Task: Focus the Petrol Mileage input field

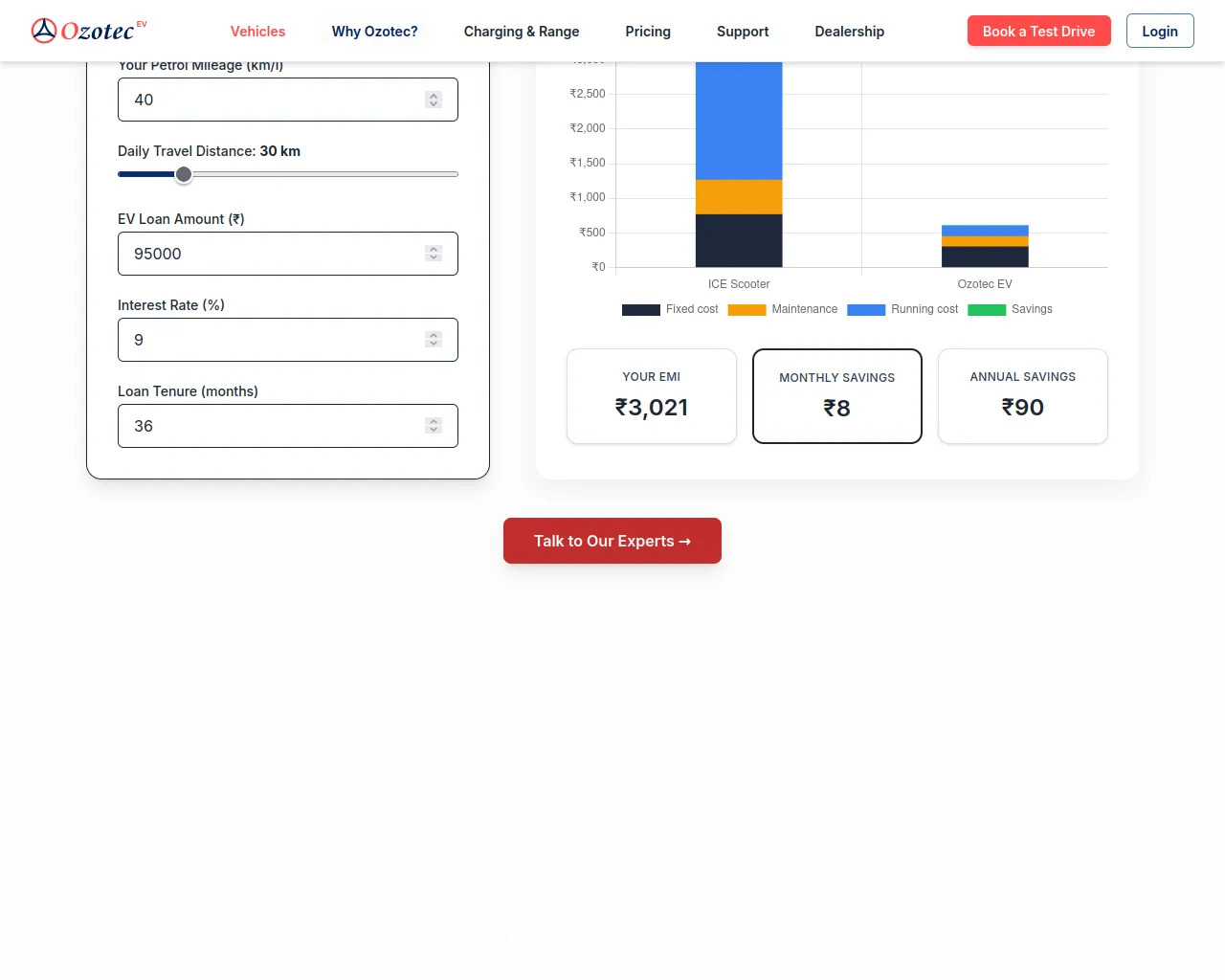Action: [x=288, y=100]
